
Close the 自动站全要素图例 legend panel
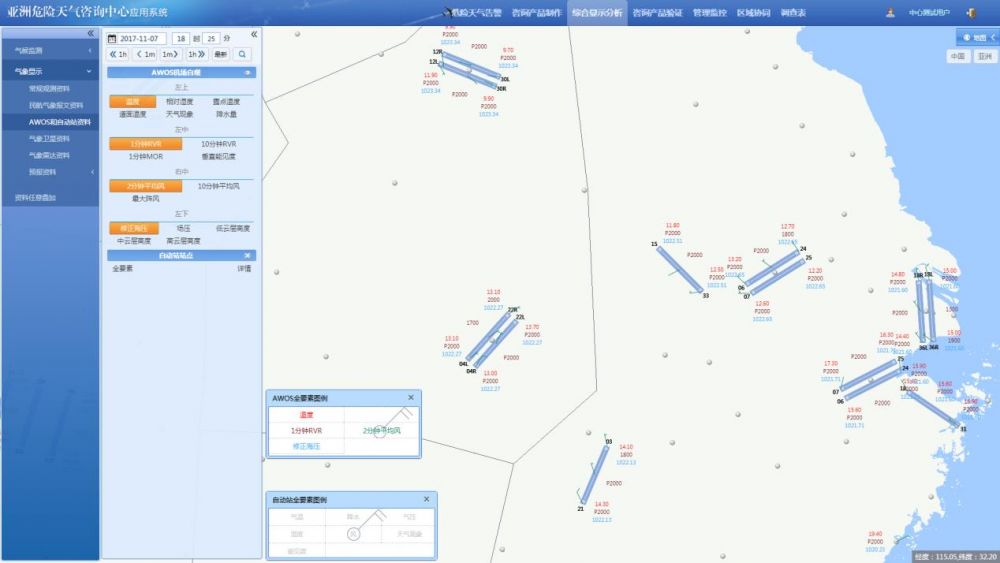click(426, 499)
